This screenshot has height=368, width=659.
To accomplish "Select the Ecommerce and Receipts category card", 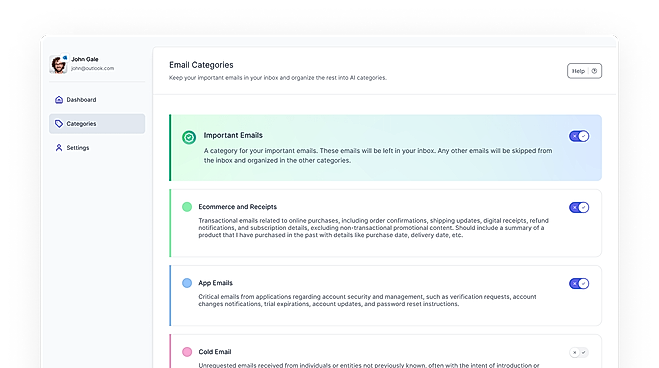I will tap(385, 223).
